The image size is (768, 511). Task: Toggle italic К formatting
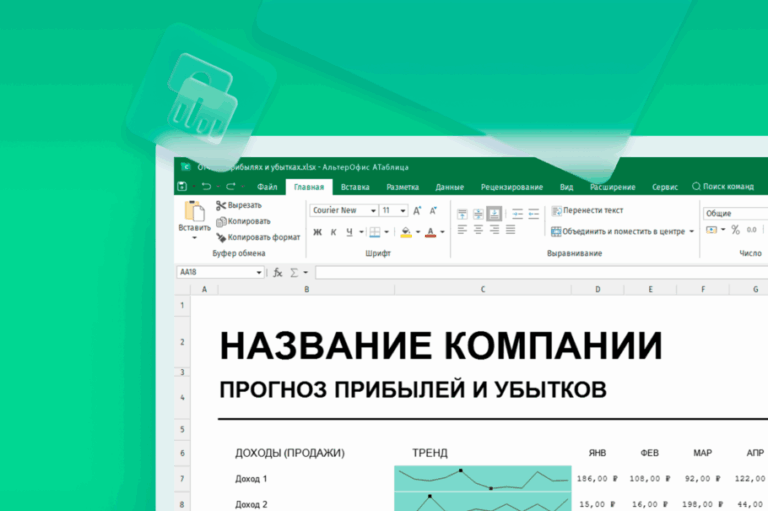click(x=333, y=232)
